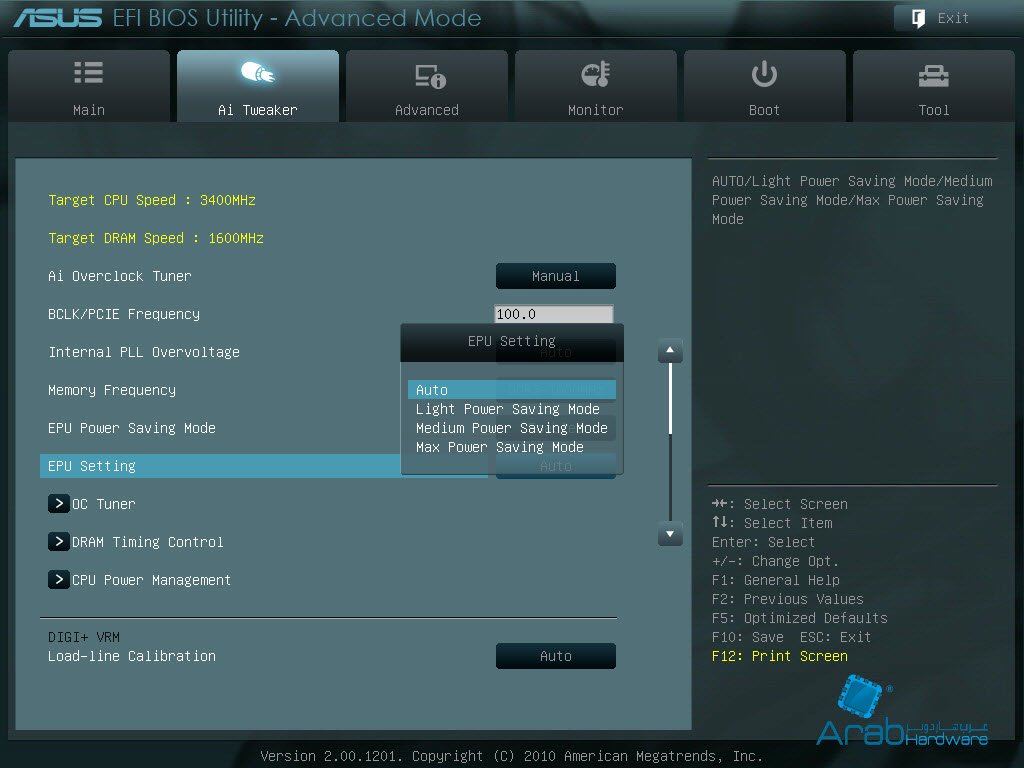Click the OC Tuner label
This screenshot has height=768, width=1024.
click(103, 504)
